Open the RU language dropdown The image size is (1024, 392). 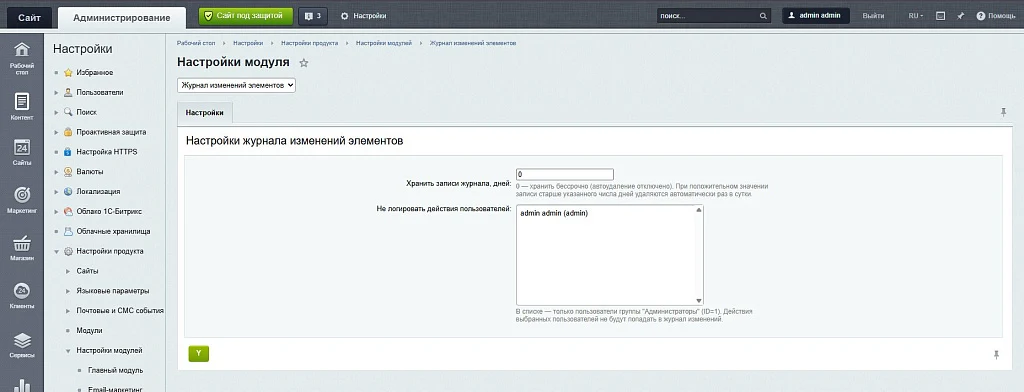pos(916,16)
